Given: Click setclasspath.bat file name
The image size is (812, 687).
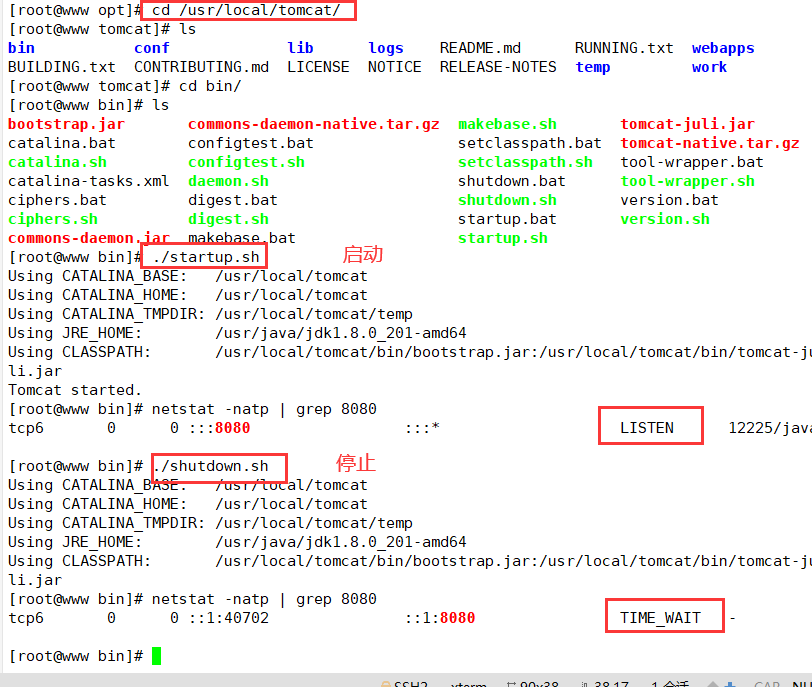Looking at the screenshot, I should pyautogui.click(x=530, y=143).
